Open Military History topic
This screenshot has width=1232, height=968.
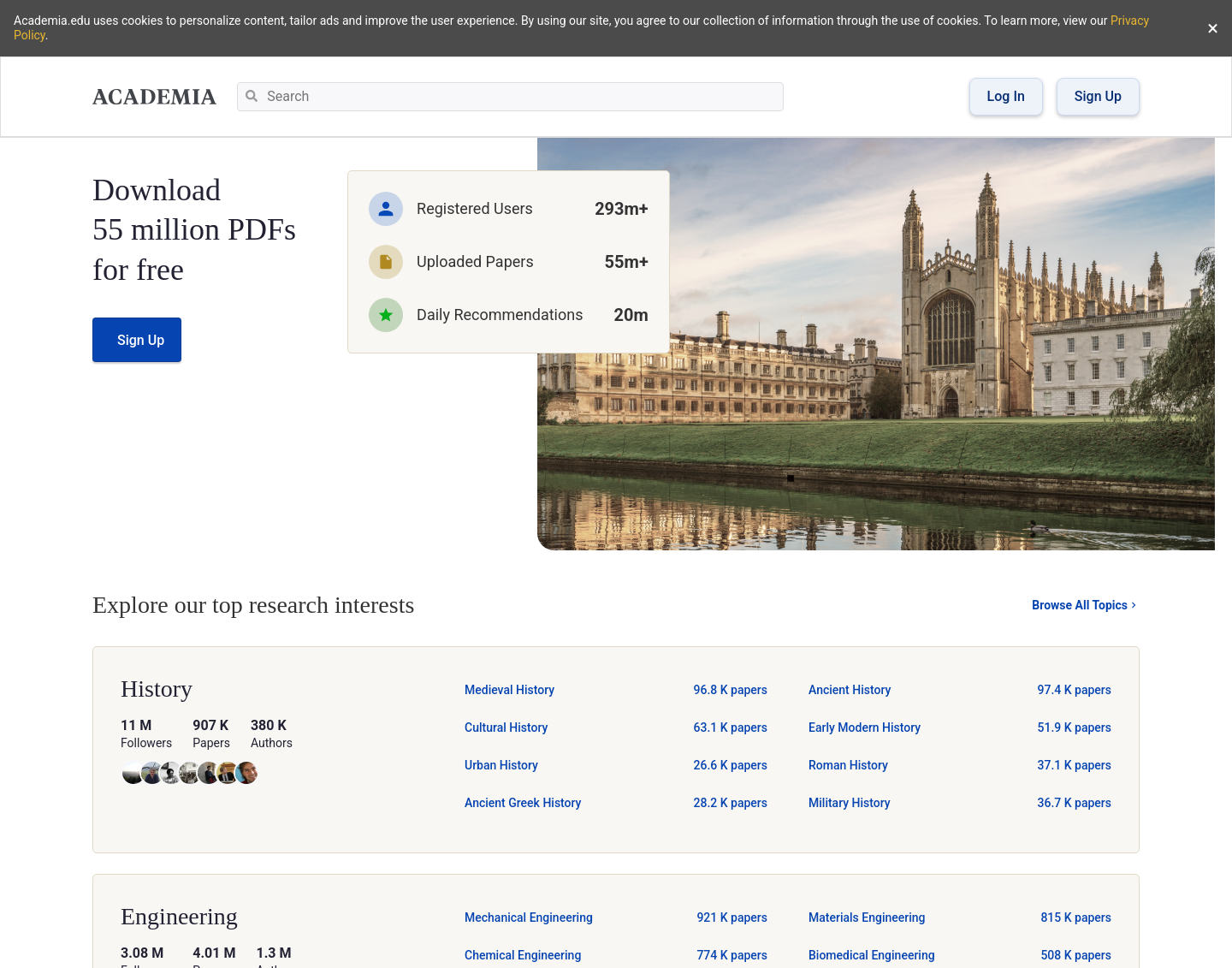click(850, 803)
